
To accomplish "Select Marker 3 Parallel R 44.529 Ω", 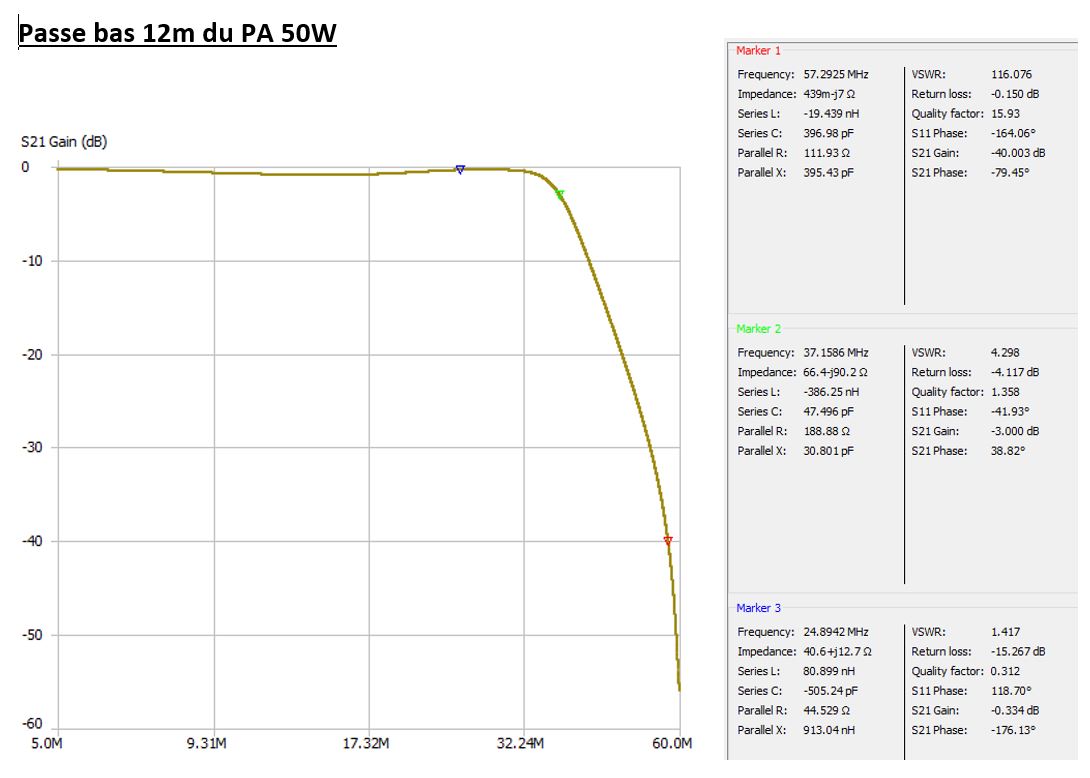I will [827, 711].
